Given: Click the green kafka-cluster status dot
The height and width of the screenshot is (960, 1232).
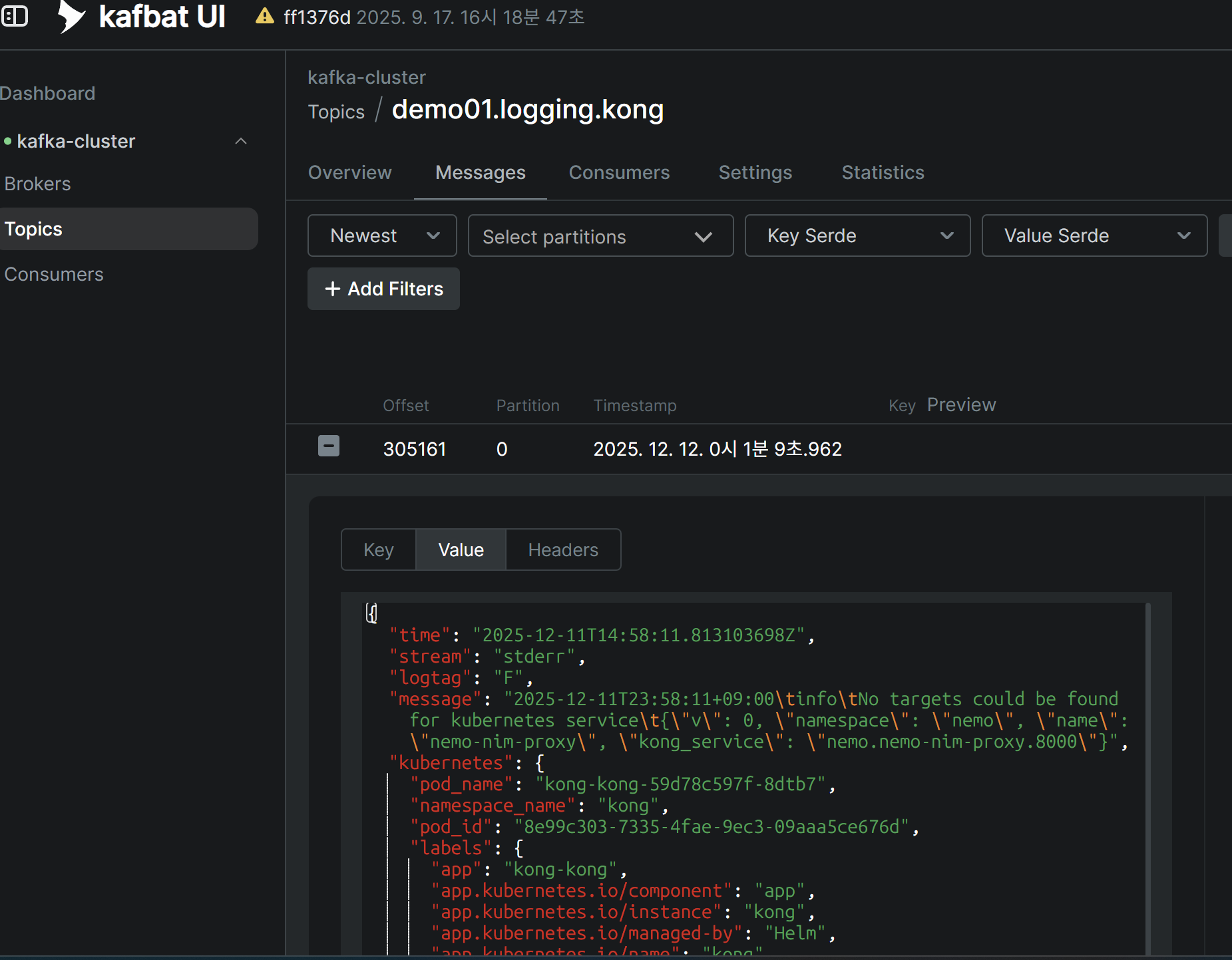Looking at the screenshot, I should pyautogui.click(x=8, y=141).
